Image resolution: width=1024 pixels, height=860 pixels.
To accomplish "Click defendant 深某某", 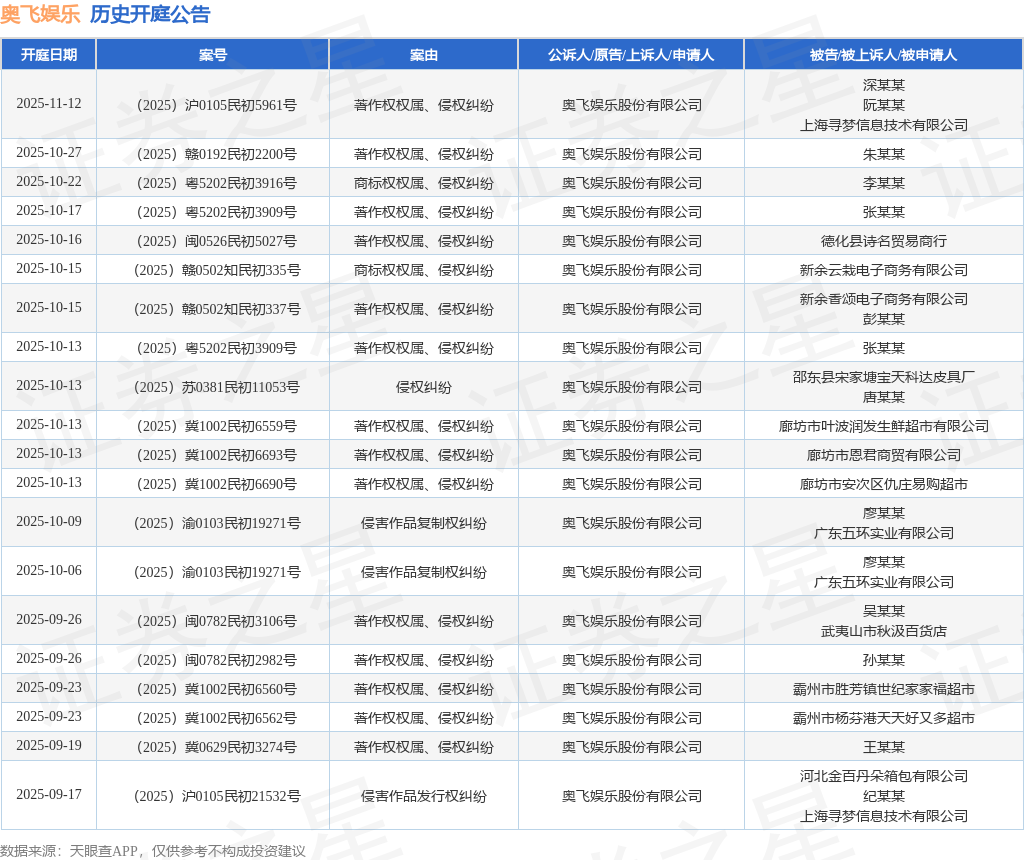I will 884,85.
